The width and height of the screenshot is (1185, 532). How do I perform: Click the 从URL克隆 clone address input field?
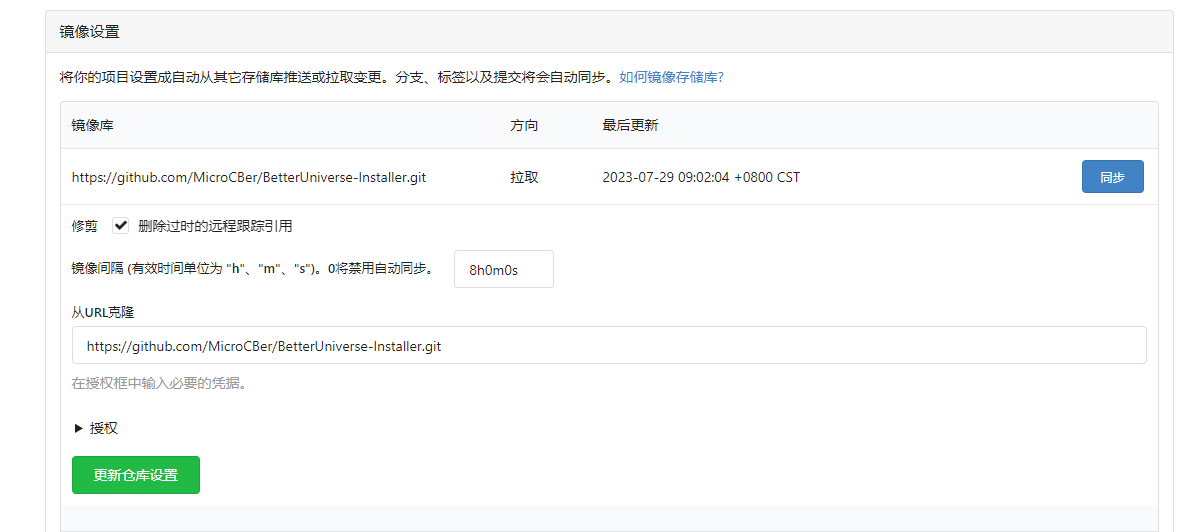point(609,345)
